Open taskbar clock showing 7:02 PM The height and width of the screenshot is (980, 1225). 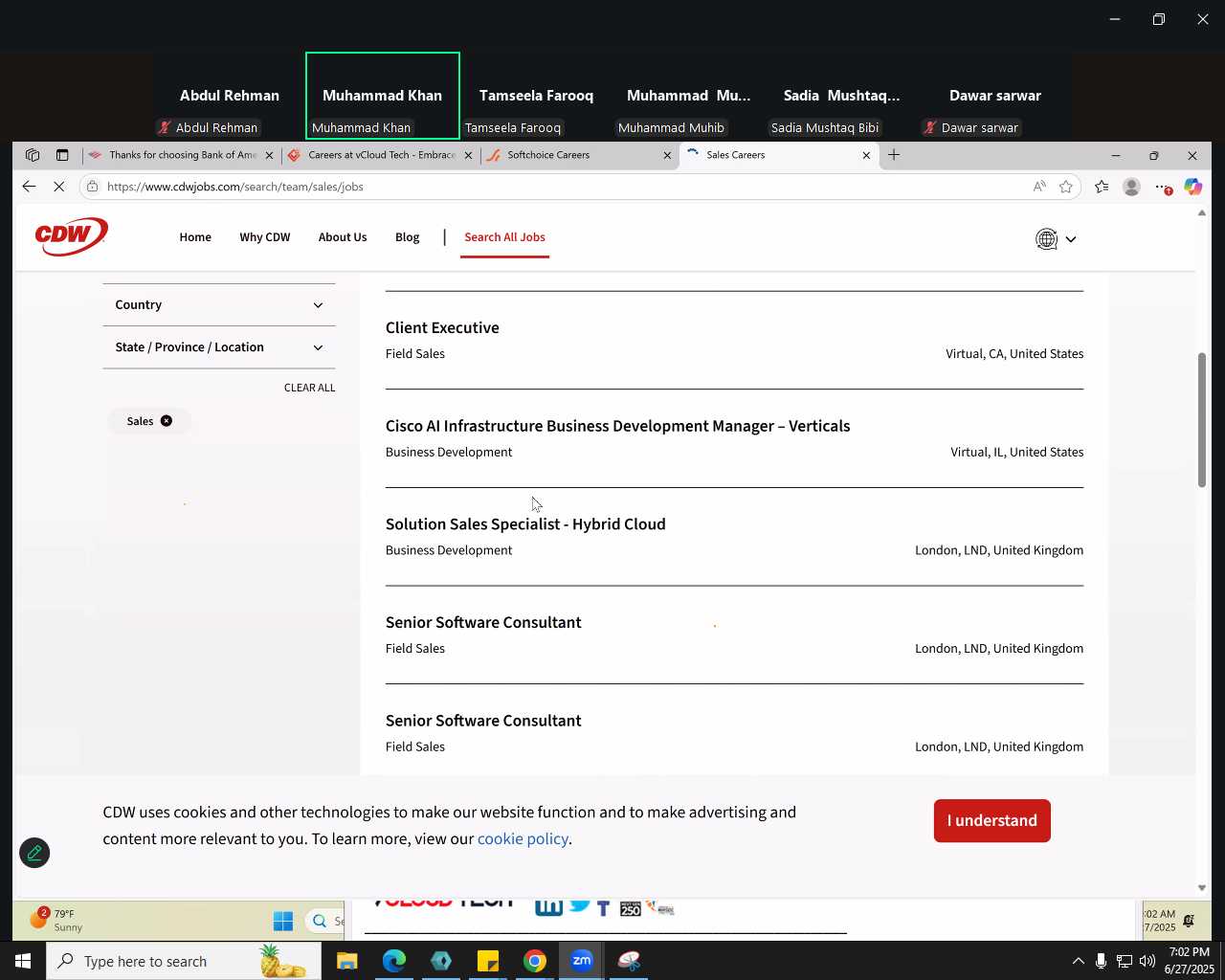coord(1189,961)
